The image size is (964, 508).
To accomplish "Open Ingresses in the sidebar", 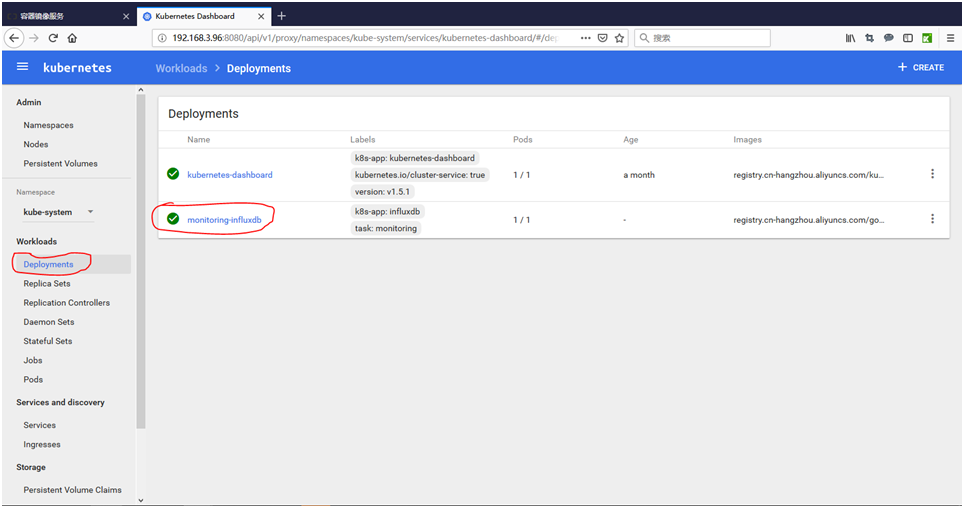I will (42, 444).
